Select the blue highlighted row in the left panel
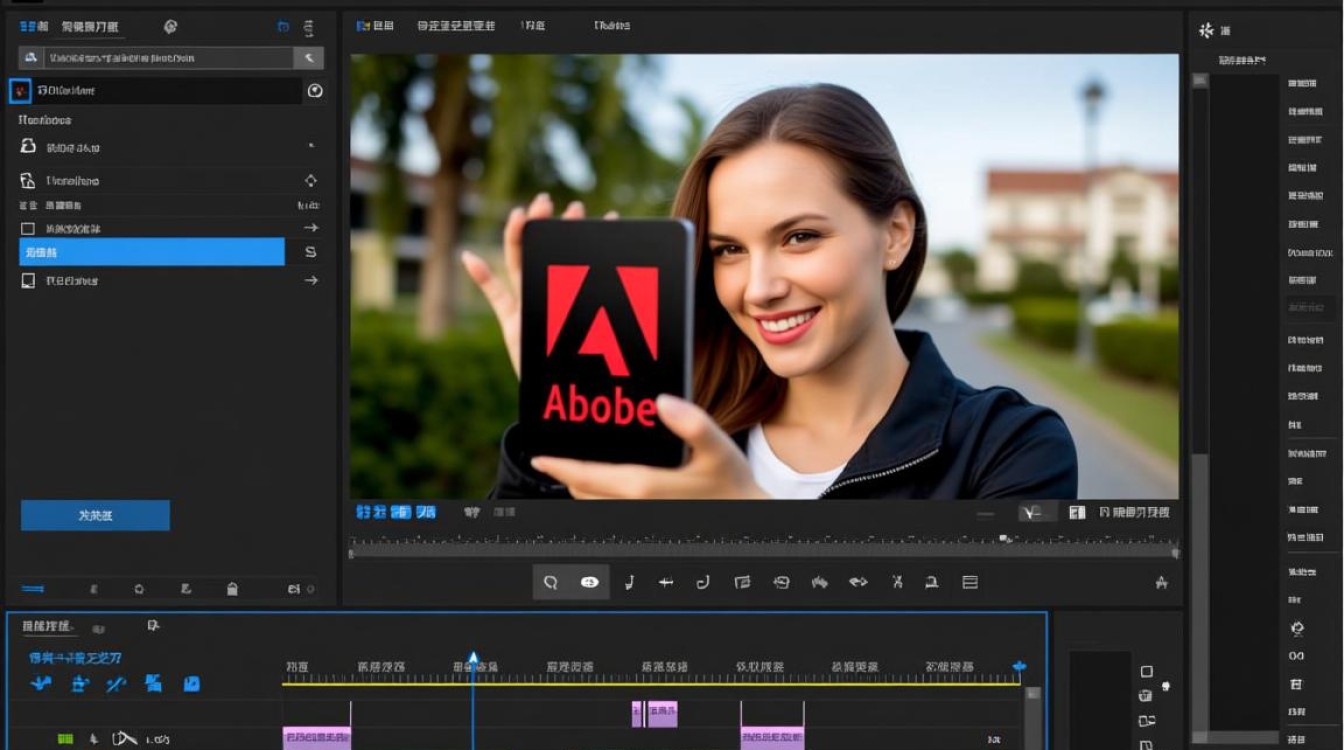 [x=152, y=252]
